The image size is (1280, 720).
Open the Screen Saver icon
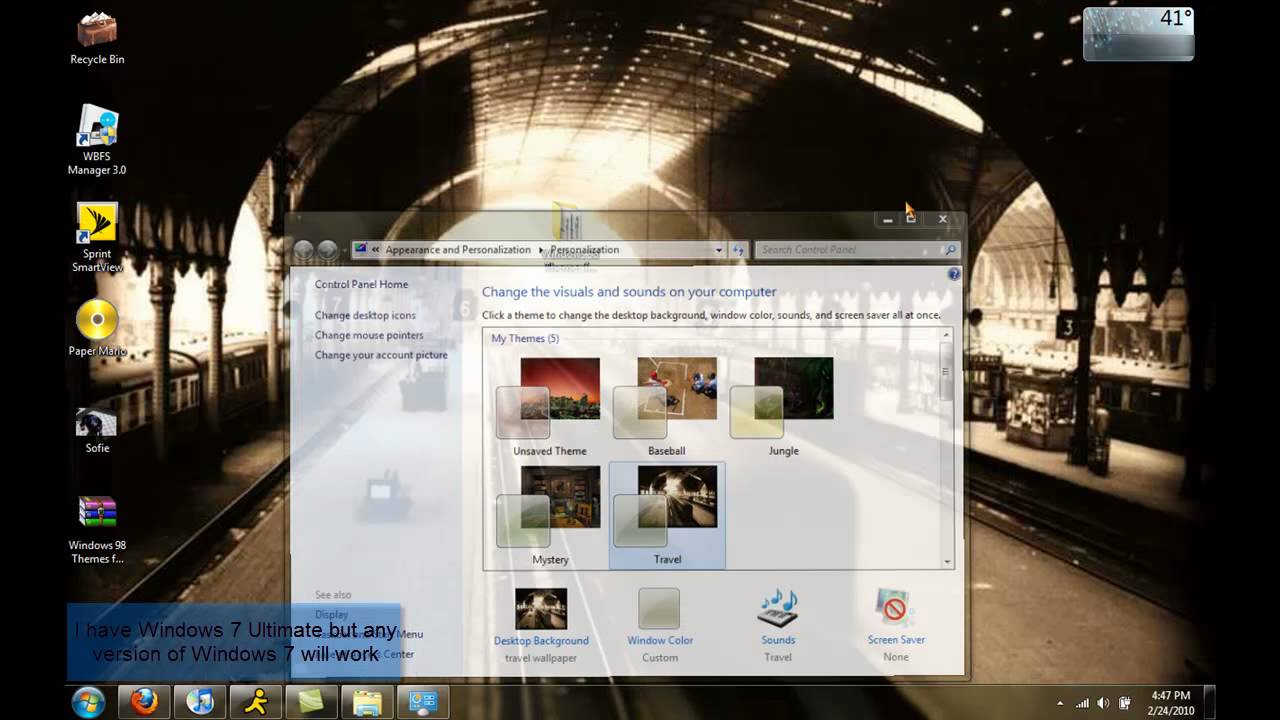pyautogui.click(x=895, y=609)
